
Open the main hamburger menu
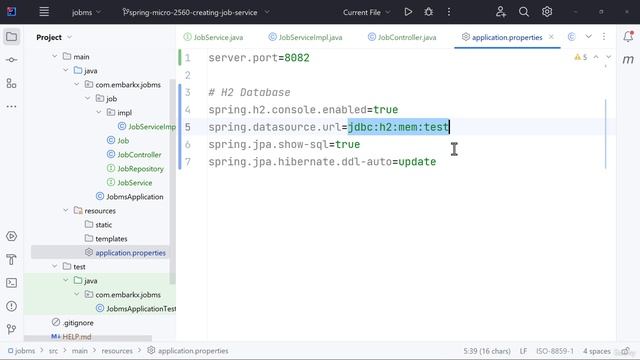click(44, 12)
